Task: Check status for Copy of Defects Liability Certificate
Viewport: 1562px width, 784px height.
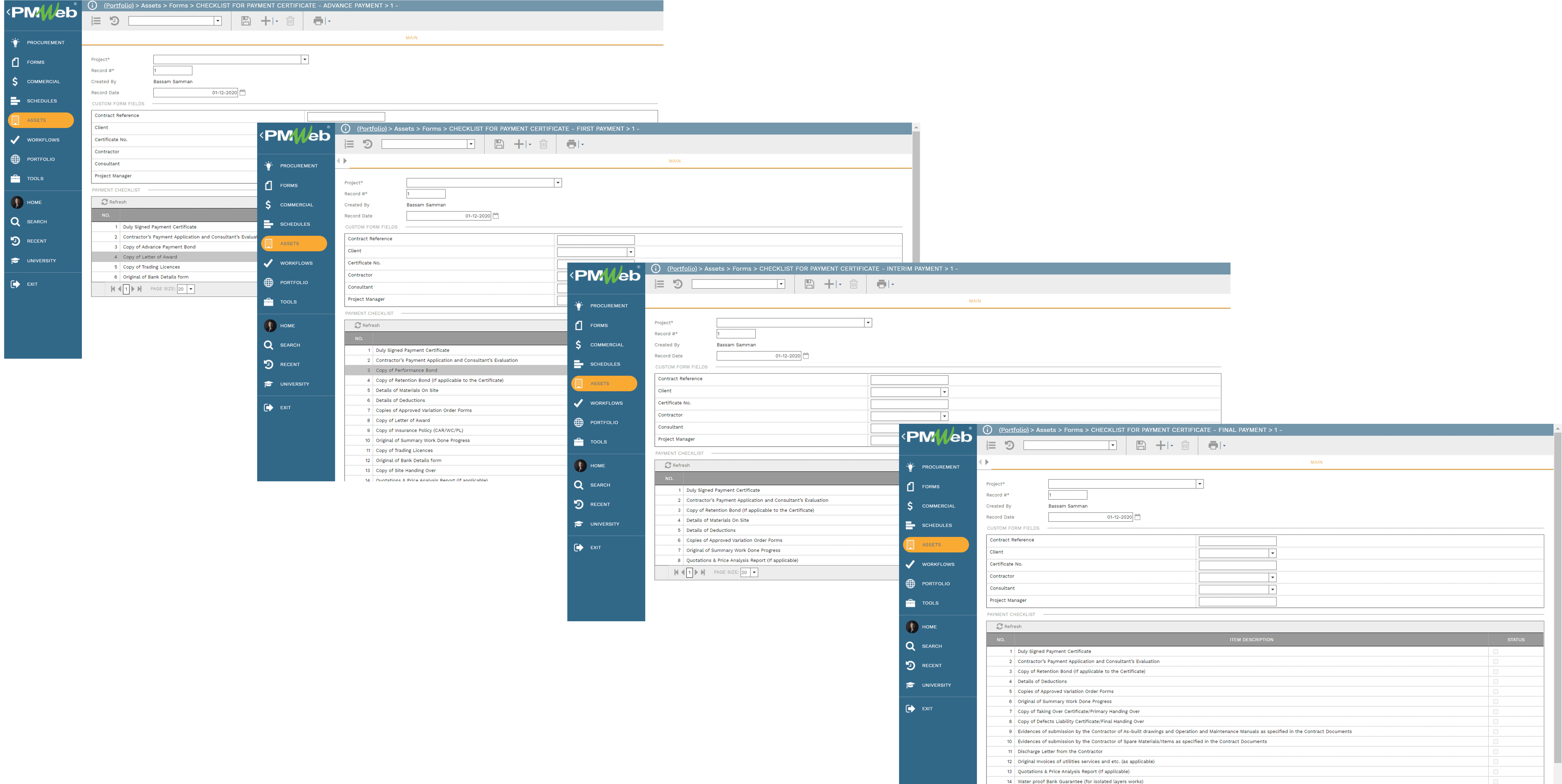Action: [1495, 722]
